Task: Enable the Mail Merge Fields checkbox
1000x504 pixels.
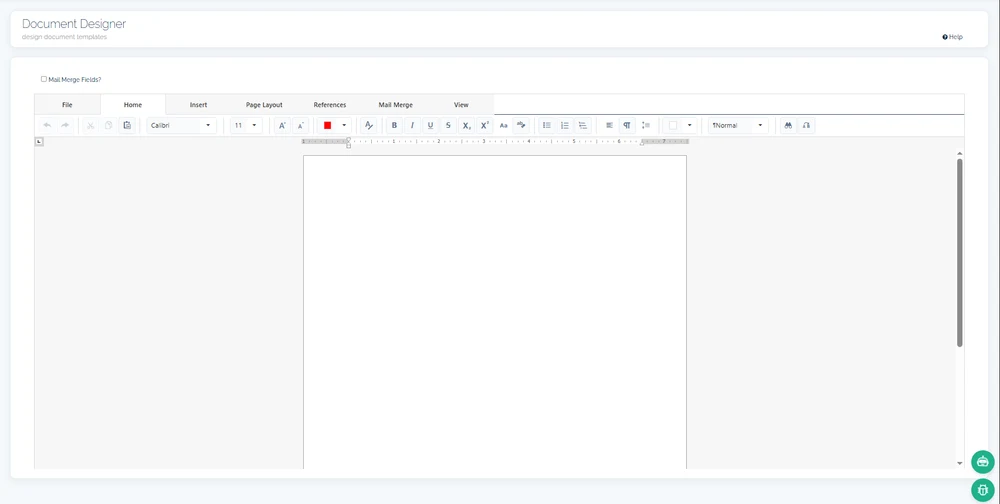Action: click(x=43, y=79)
